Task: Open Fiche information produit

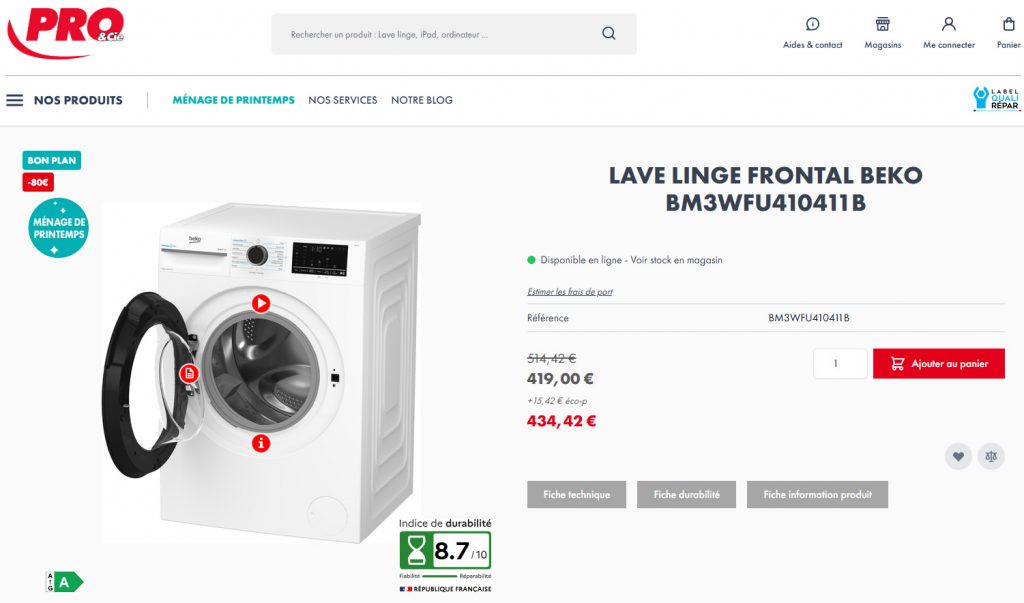Action: click(x=818, y=495)
